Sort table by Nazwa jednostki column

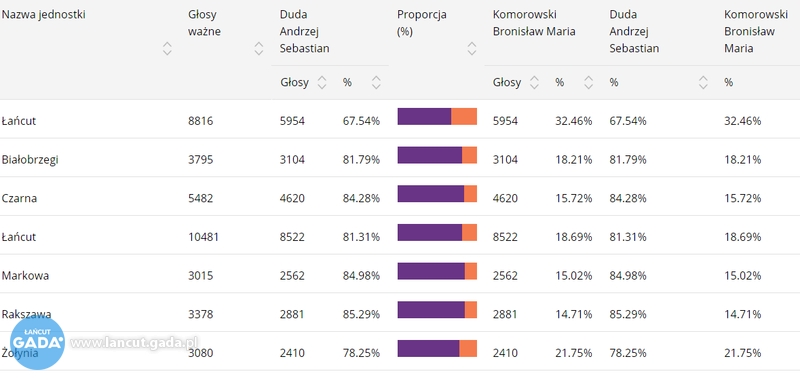(167, 49)
